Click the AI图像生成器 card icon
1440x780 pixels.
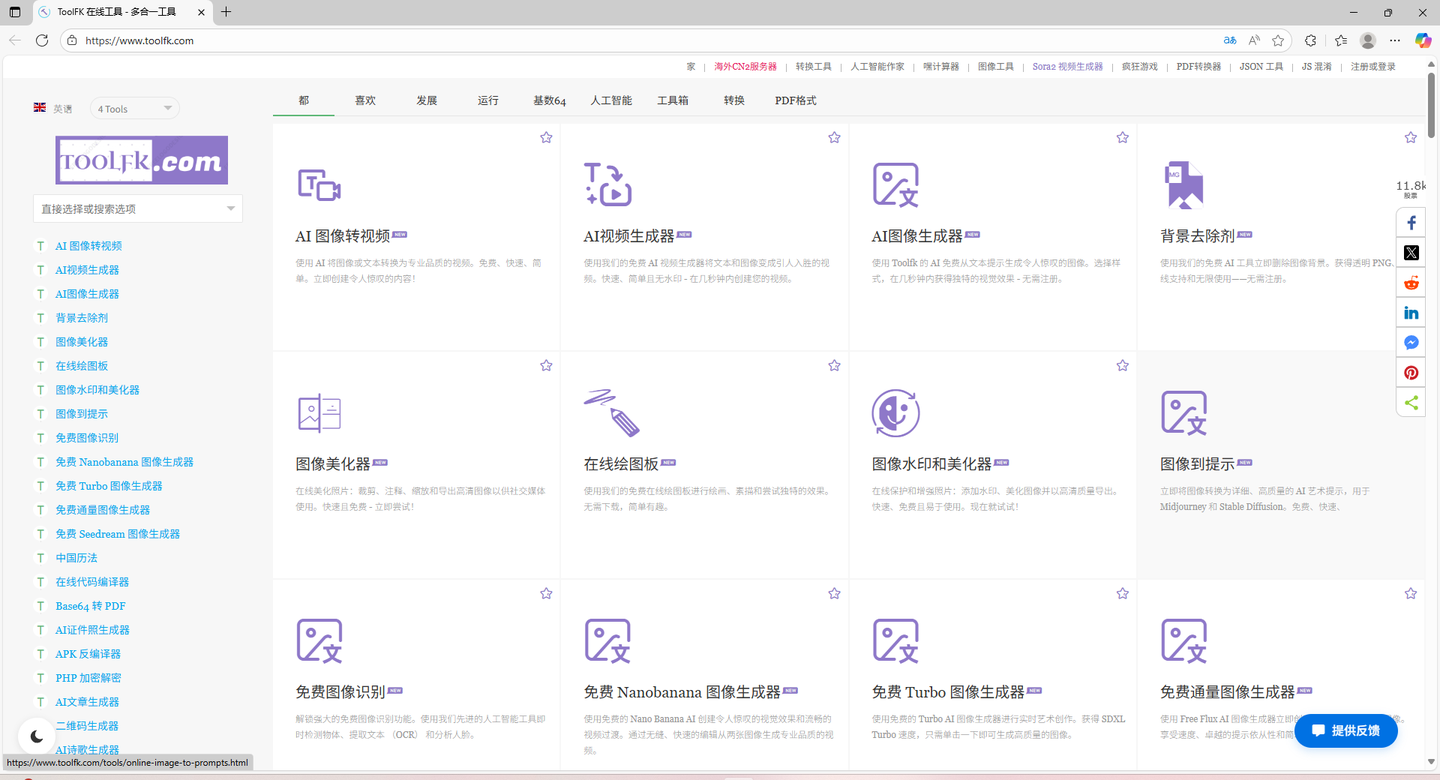pos(896,185)
